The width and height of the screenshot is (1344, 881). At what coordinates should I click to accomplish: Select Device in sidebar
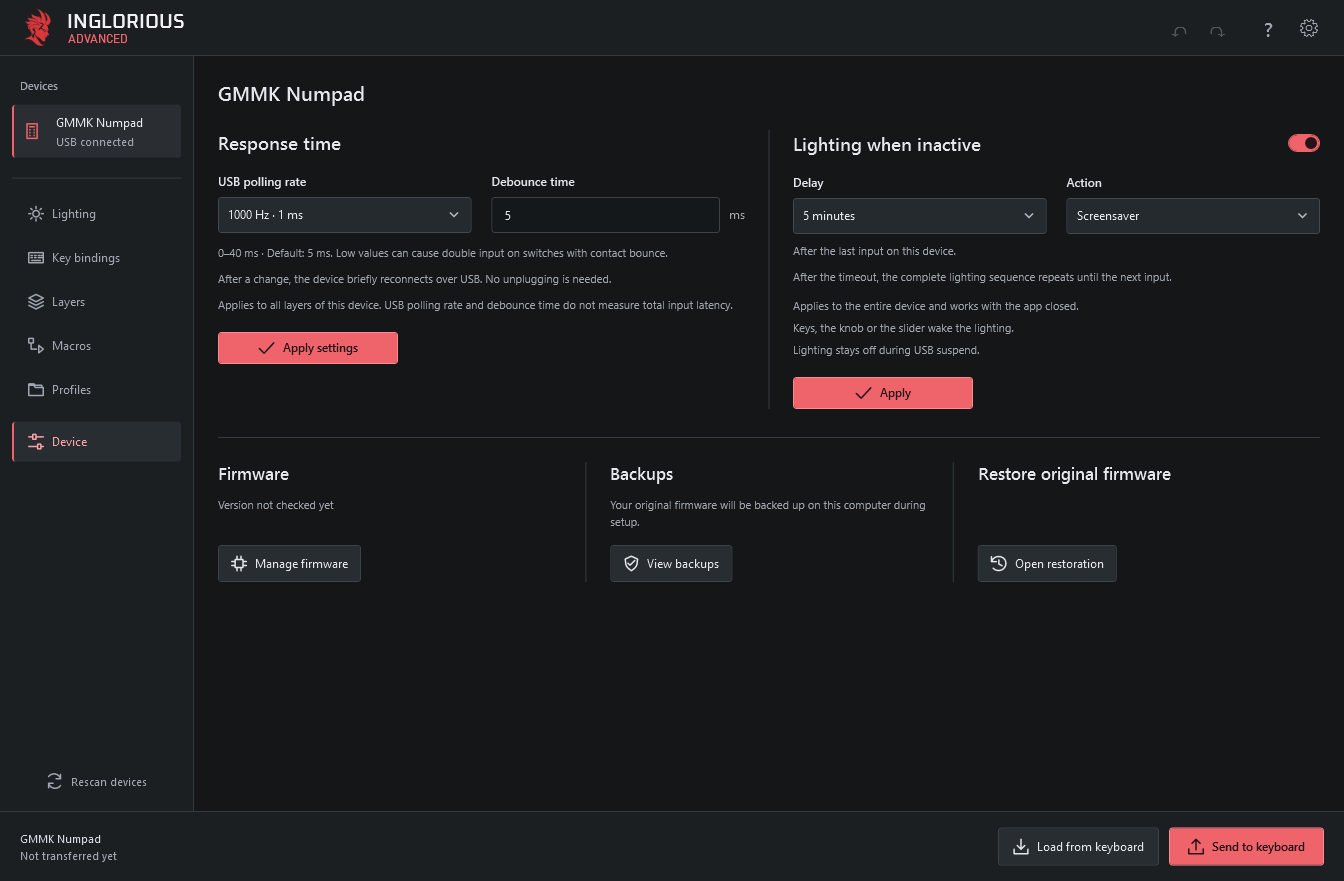(96, 442)
